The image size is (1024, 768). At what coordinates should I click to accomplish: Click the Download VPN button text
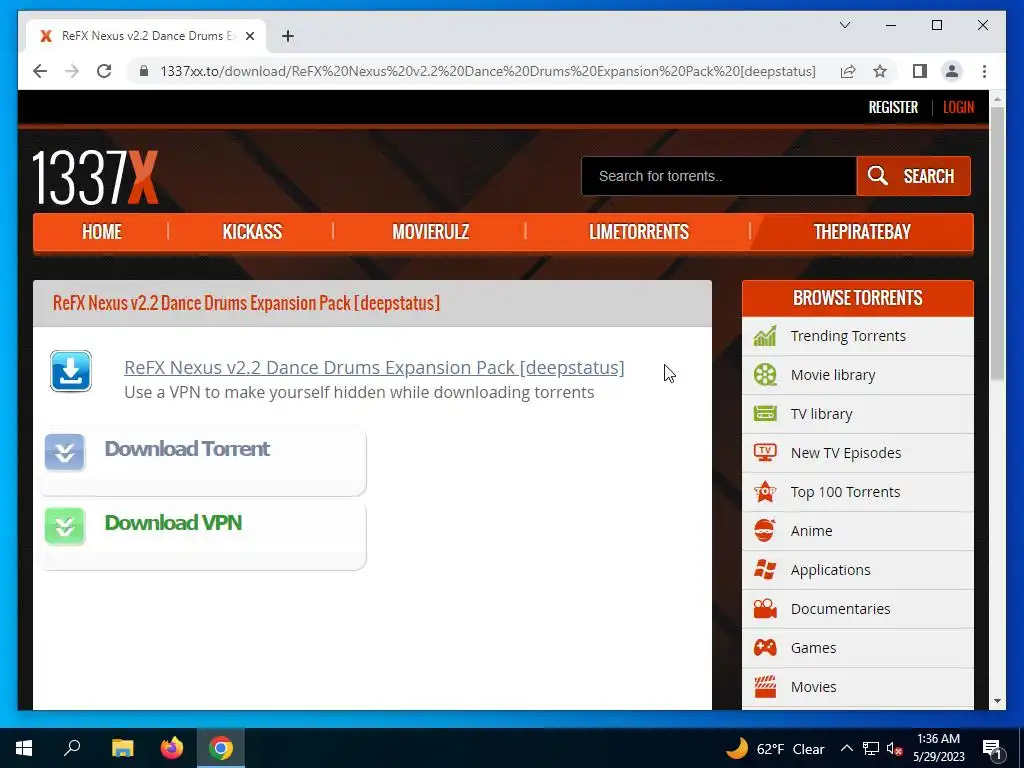pyautogui.click(x=173, y=522)
